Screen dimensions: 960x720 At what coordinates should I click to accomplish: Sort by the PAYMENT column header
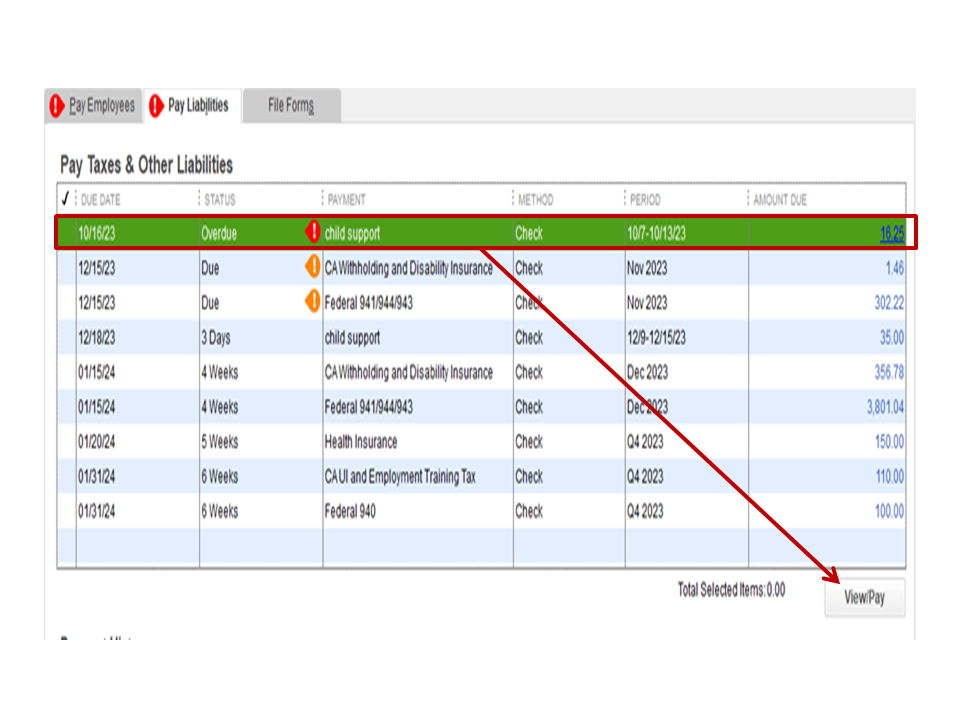pyautogui.click(x=347, y=200)
